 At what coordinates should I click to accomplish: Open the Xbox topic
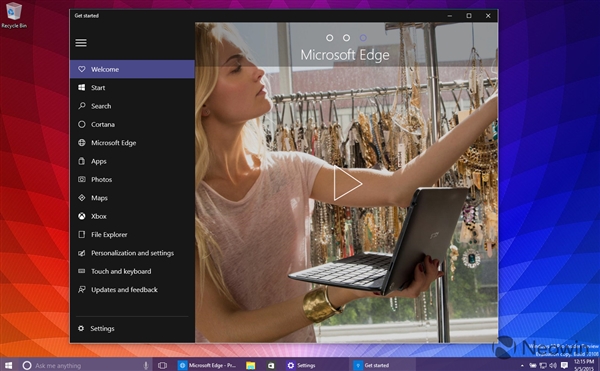coord(132,216)
